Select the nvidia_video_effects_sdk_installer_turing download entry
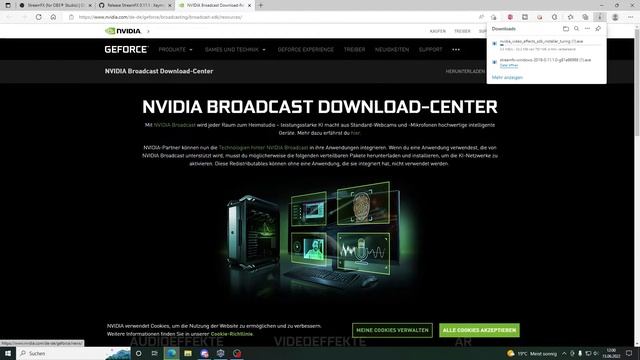 (546, 45)
